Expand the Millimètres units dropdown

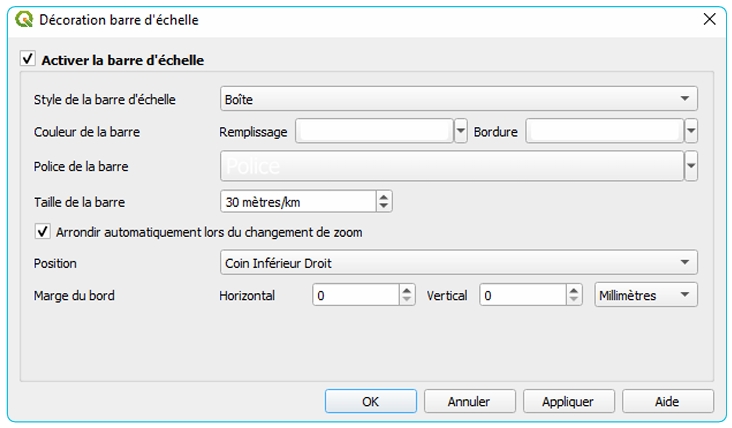tap(645, 295)
